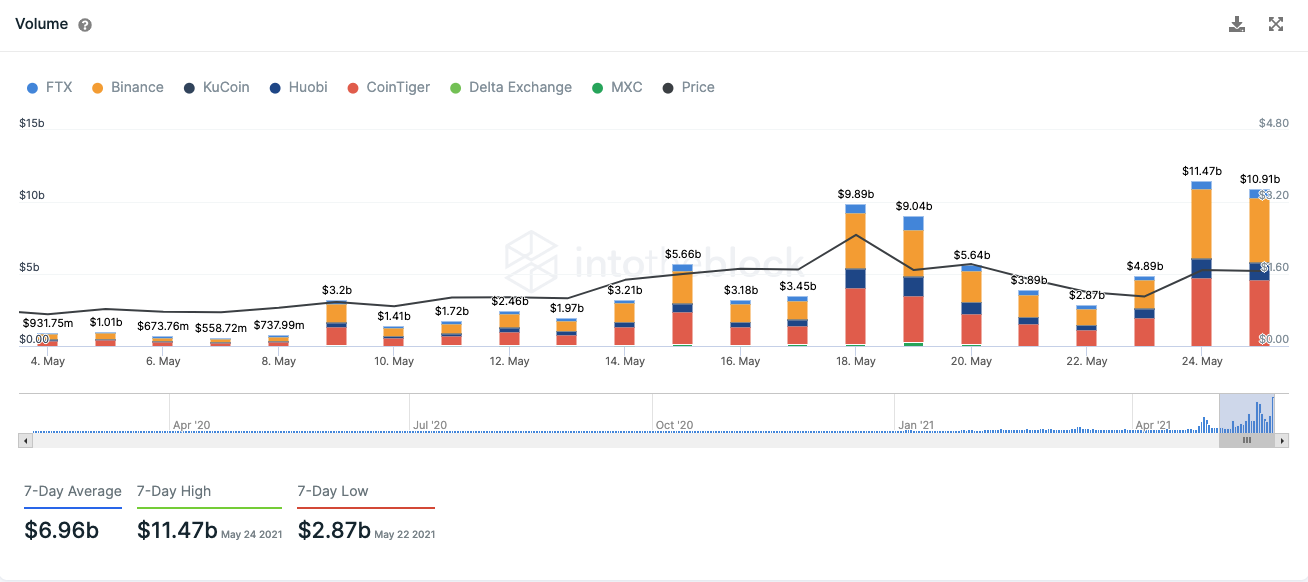Toggle the Price legend series
Image resolution: width=1308 pixels, height=582 pixels.
pos(689,87)
